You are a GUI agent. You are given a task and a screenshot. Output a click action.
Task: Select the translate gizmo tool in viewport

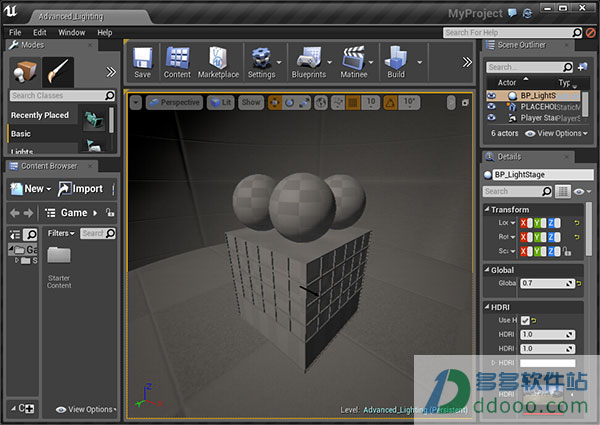(x=275, y=103)
